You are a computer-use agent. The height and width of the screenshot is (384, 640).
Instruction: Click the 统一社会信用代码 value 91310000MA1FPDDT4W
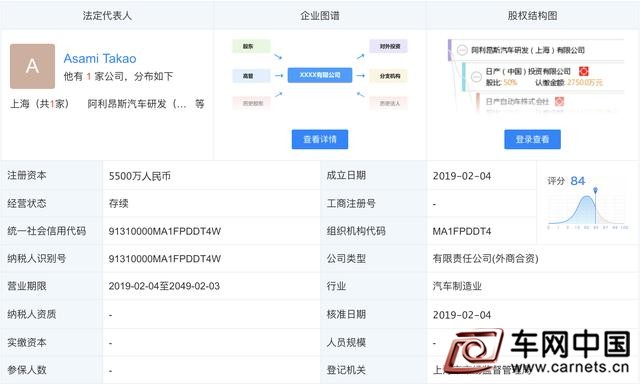click(164, 231)
